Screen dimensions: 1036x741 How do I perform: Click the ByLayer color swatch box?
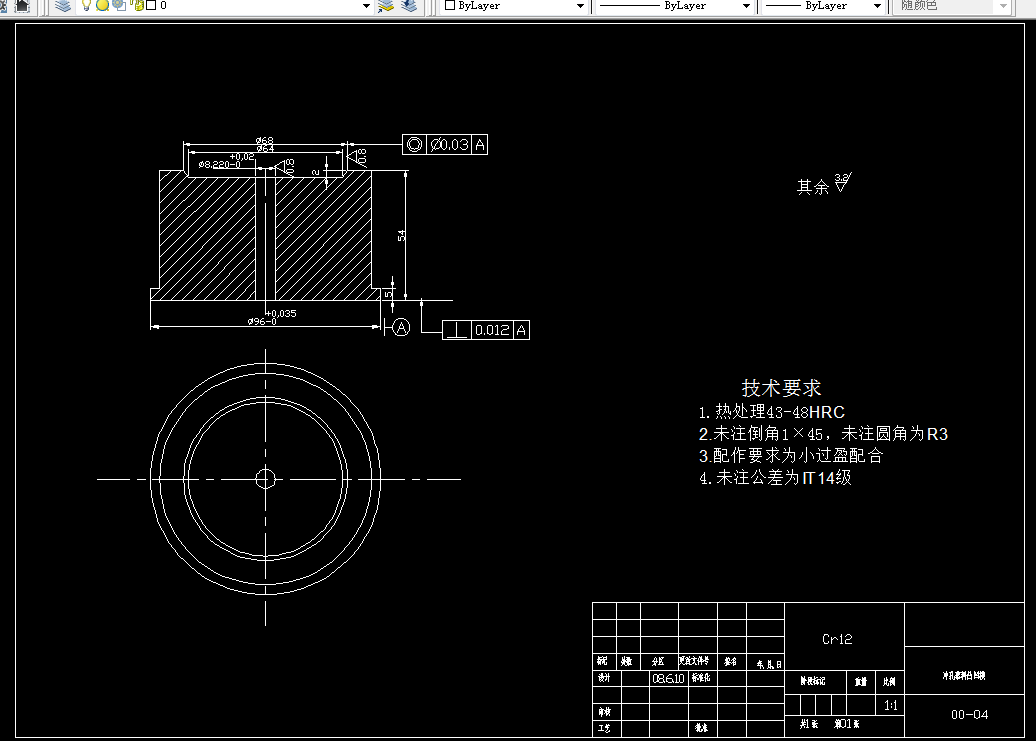tap(450, 5)
